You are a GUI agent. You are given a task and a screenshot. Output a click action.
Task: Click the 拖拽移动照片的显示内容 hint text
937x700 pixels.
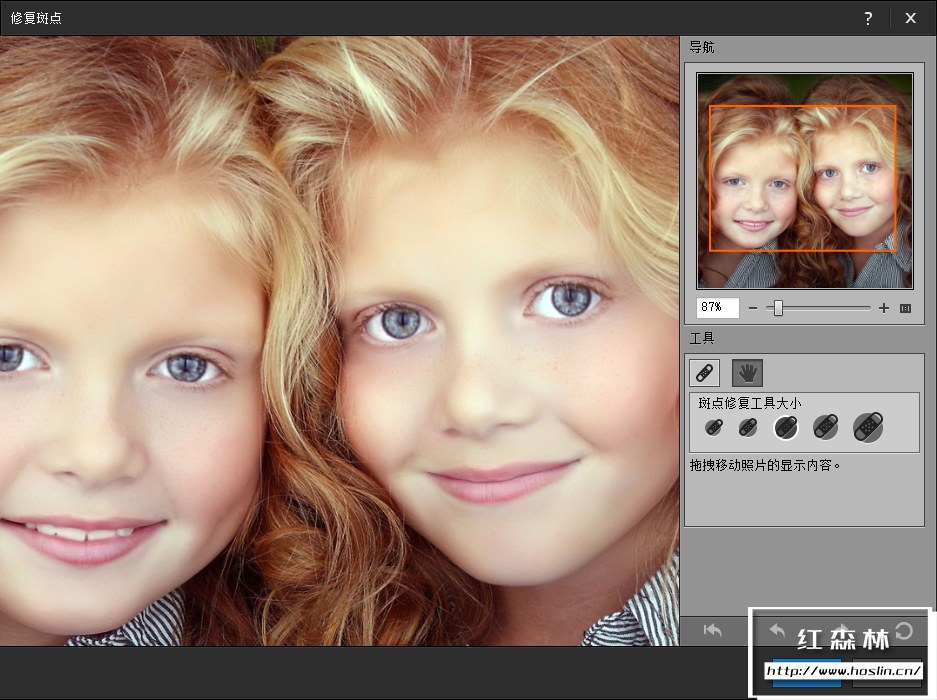[765, 465]
